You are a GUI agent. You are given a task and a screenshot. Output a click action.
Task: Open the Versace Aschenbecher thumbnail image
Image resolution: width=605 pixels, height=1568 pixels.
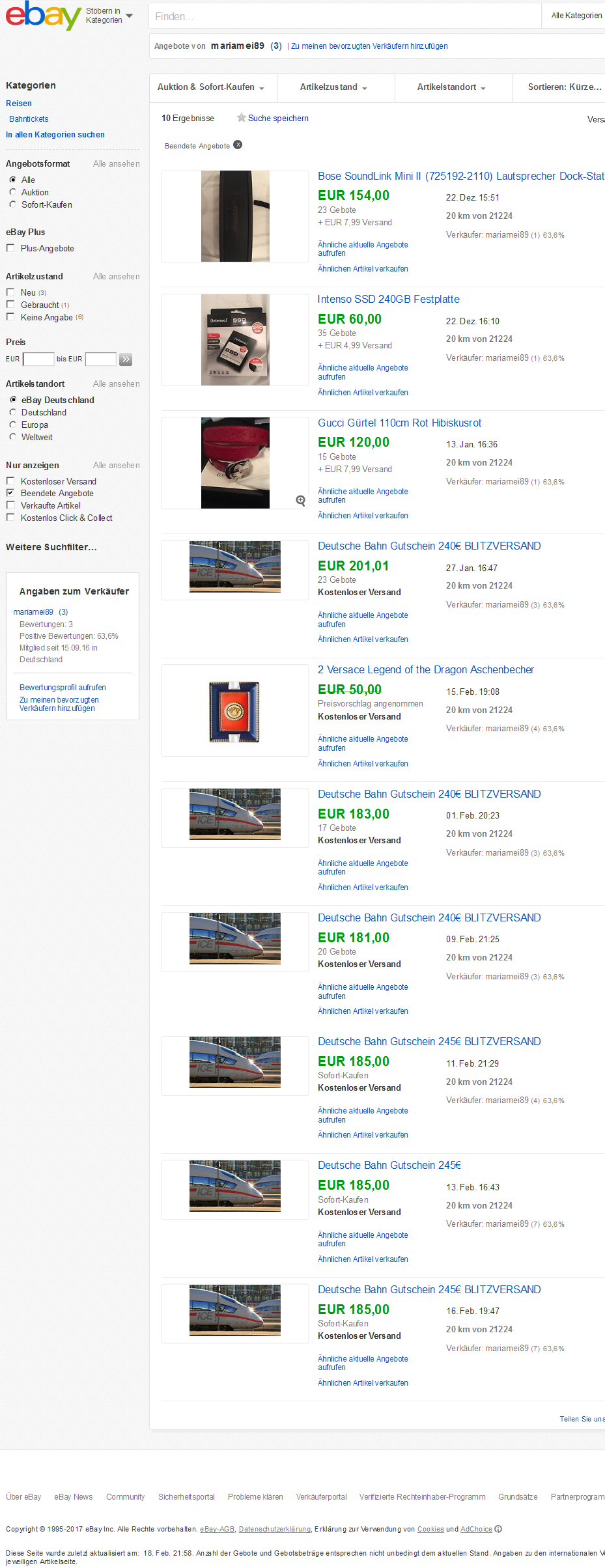[234, 712]
